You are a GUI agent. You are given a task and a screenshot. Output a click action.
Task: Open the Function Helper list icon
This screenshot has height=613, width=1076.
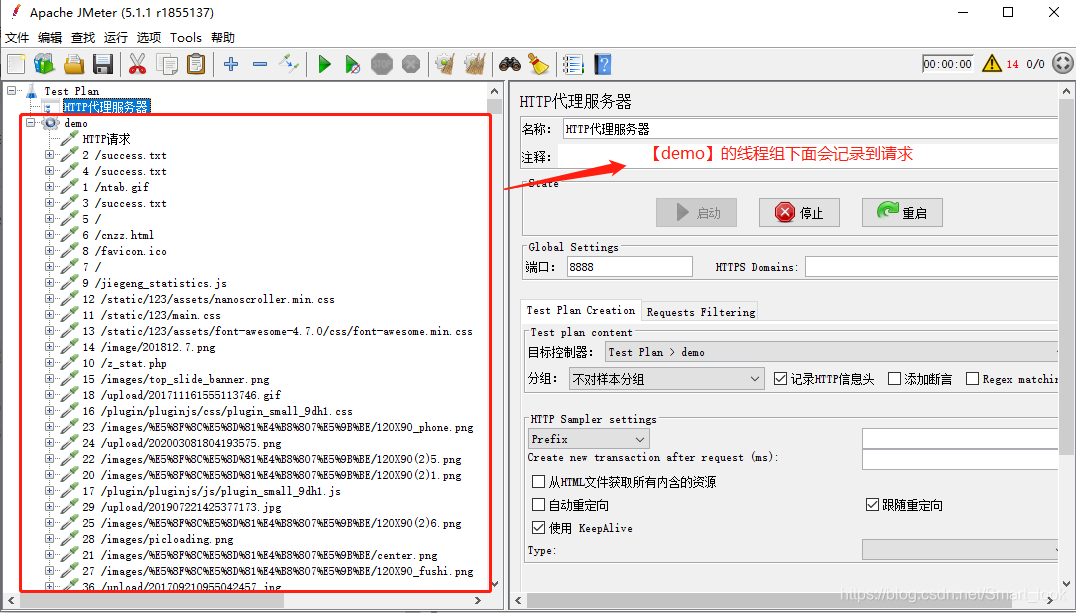(x=573, y=65)
